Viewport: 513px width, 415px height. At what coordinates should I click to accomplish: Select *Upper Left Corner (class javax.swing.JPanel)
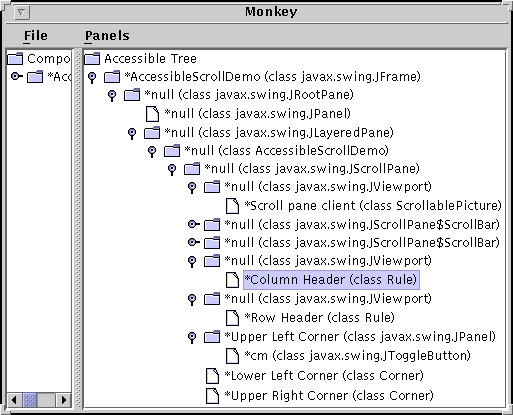point(360,337)
